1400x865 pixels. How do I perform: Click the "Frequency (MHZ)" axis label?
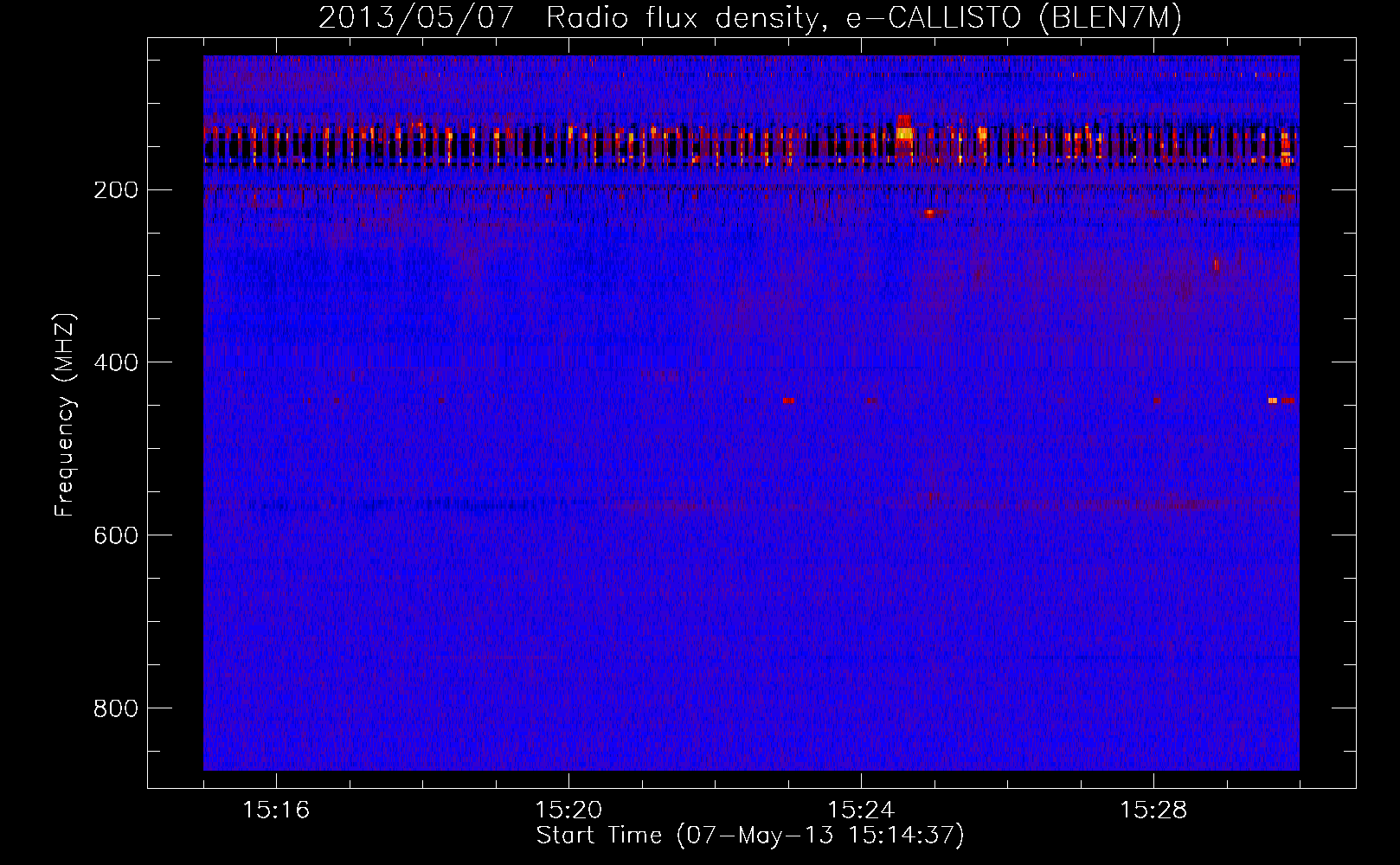65,415
